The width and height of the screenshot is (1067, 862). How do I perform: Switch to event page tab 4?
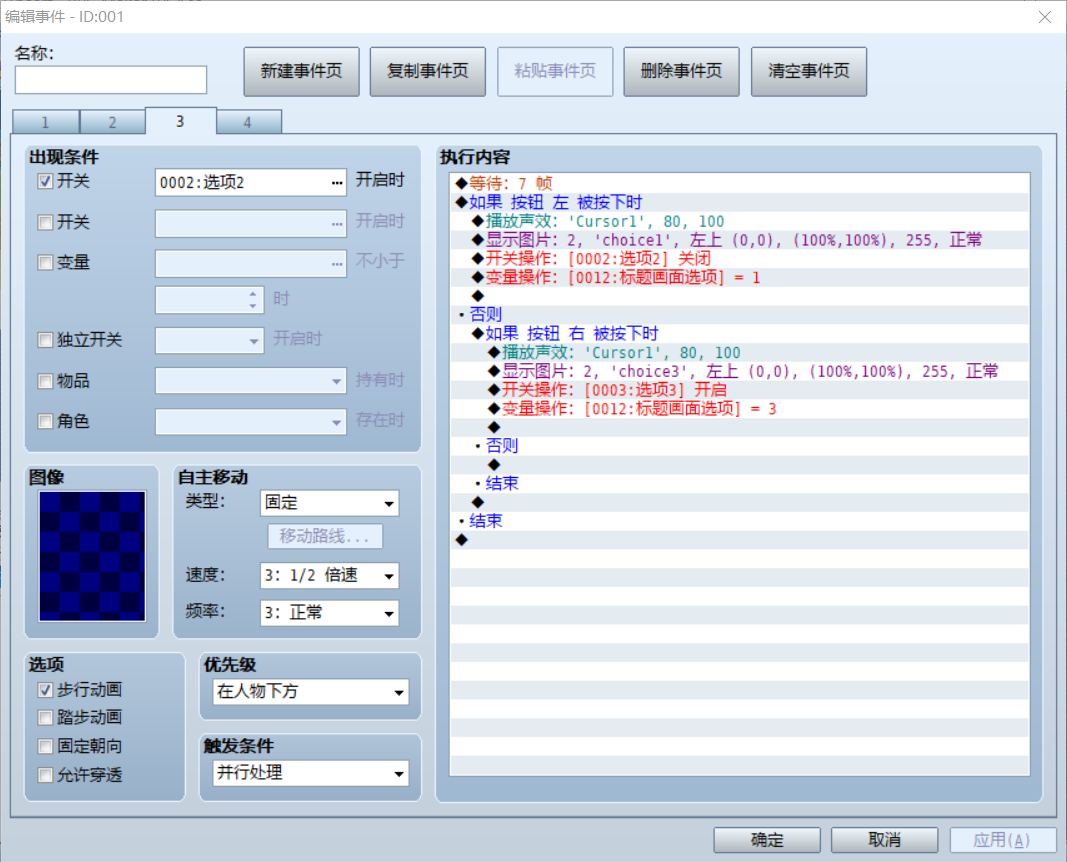pos(248,122)
